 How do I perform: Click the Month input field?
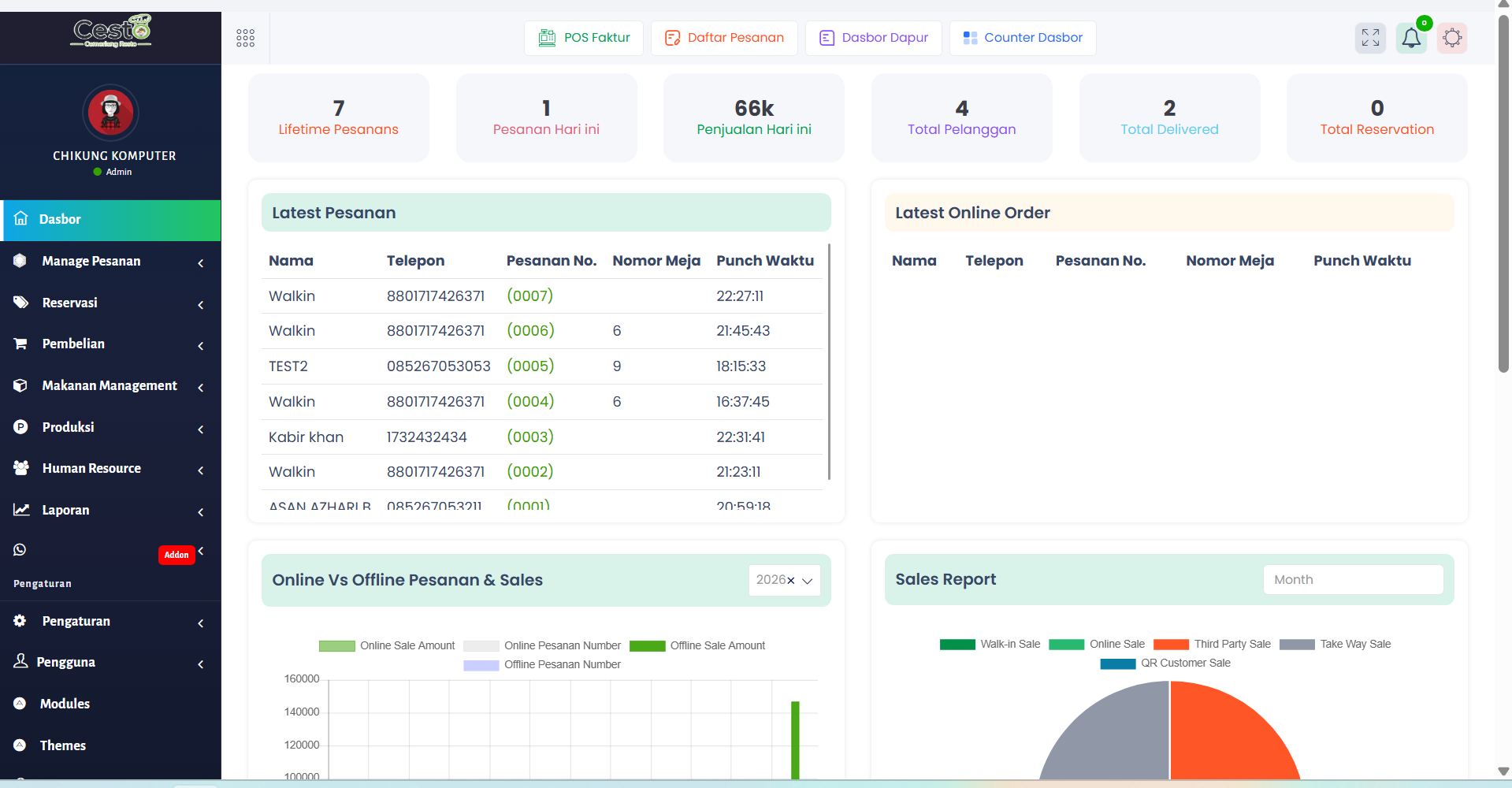(x=1353, y=580)
